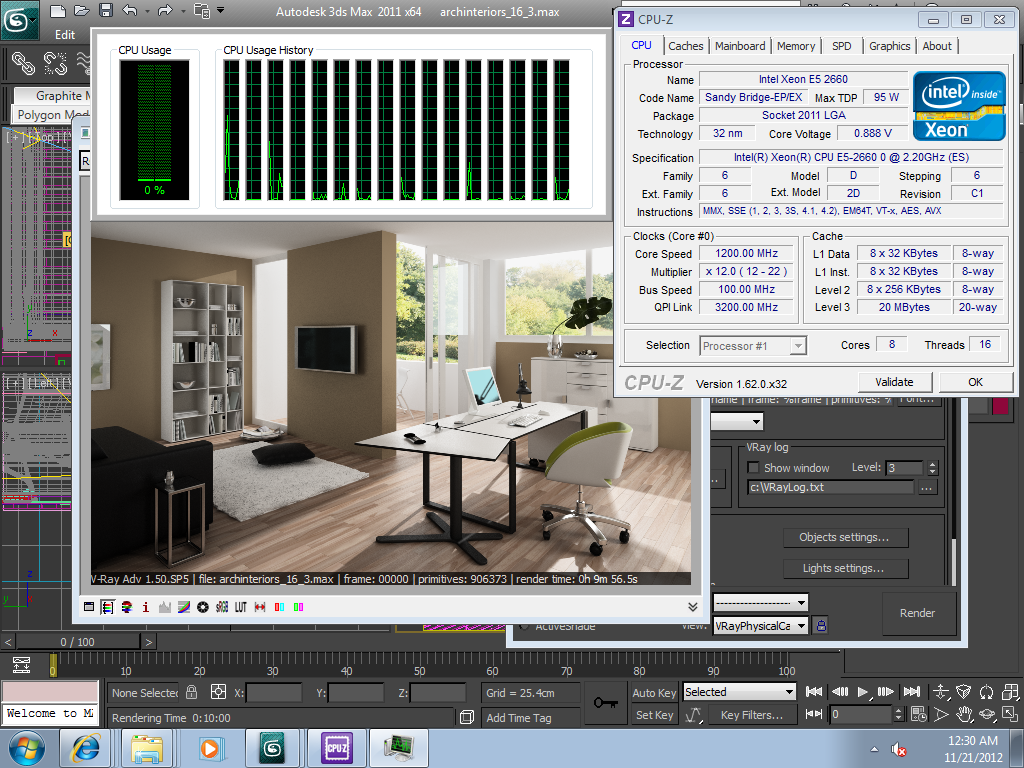Click the histogram levels icon in frame buffer
Image resolution: width=1024 pixels, height=768 pixels.
point(165,607)
